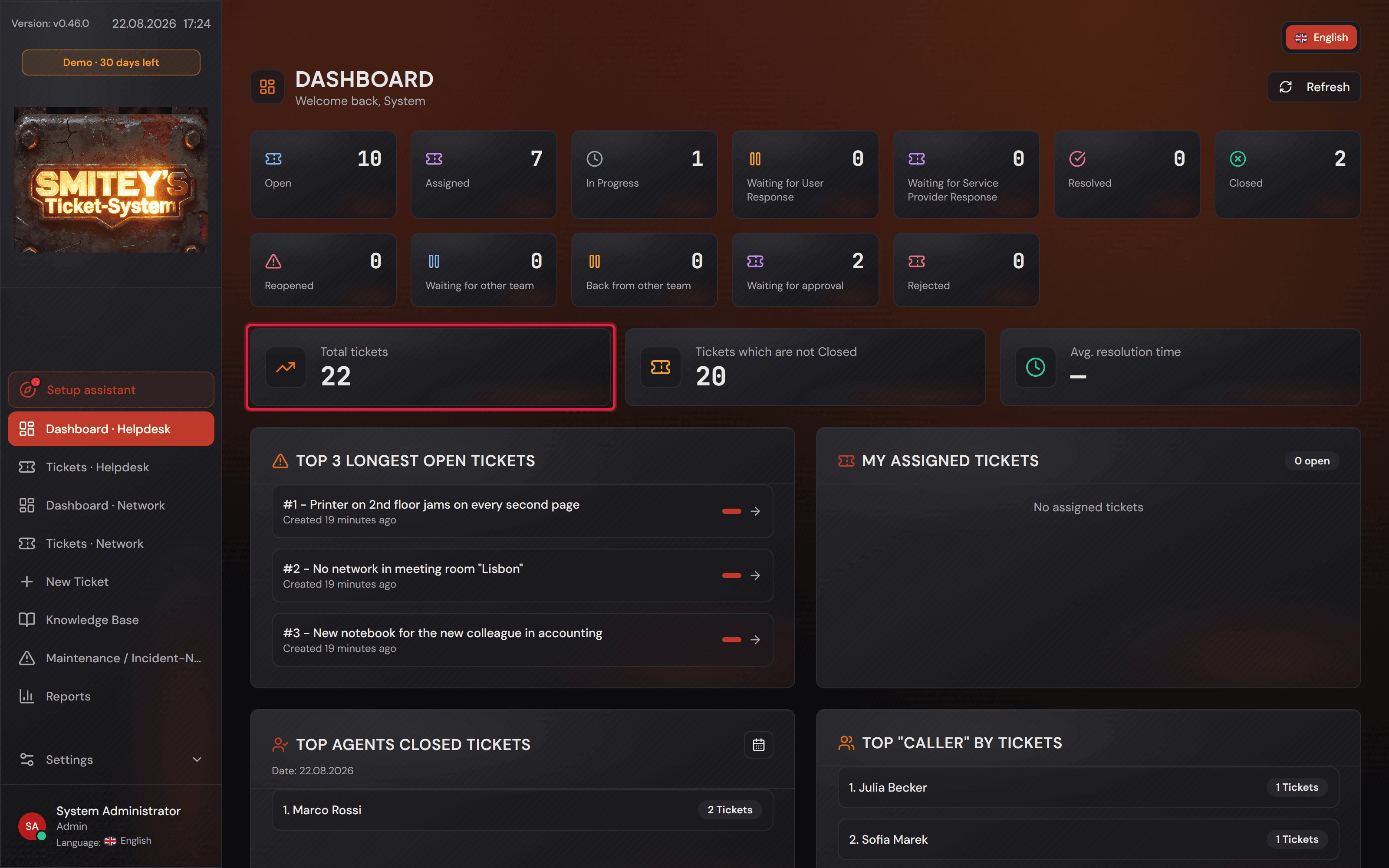Click the Refresh button

pos(1314,87)
